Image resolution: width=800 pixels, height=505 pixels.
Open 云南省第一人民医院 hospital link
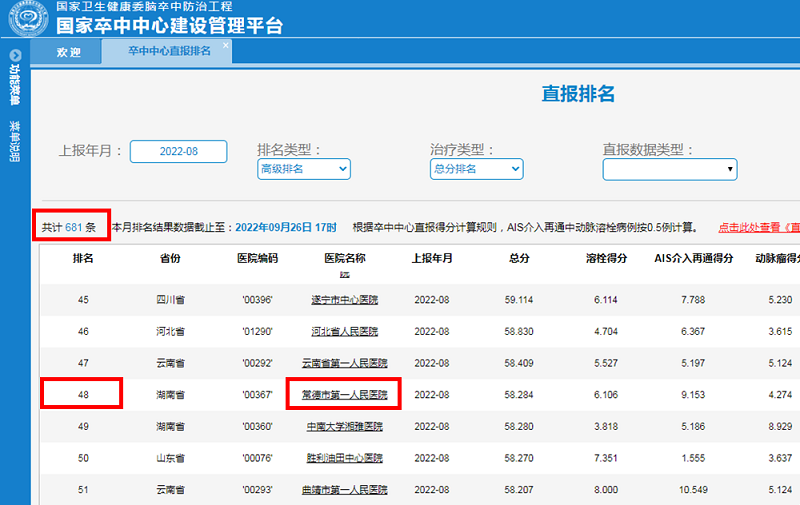(344, 363)
